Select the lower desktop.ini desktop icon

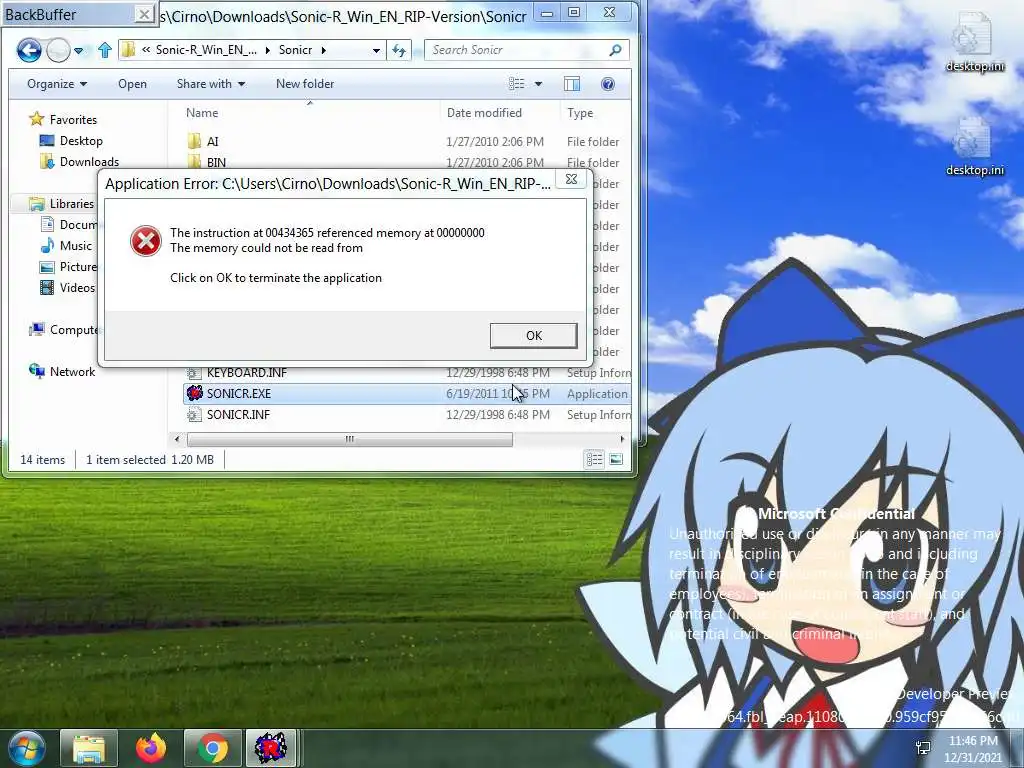974,146
